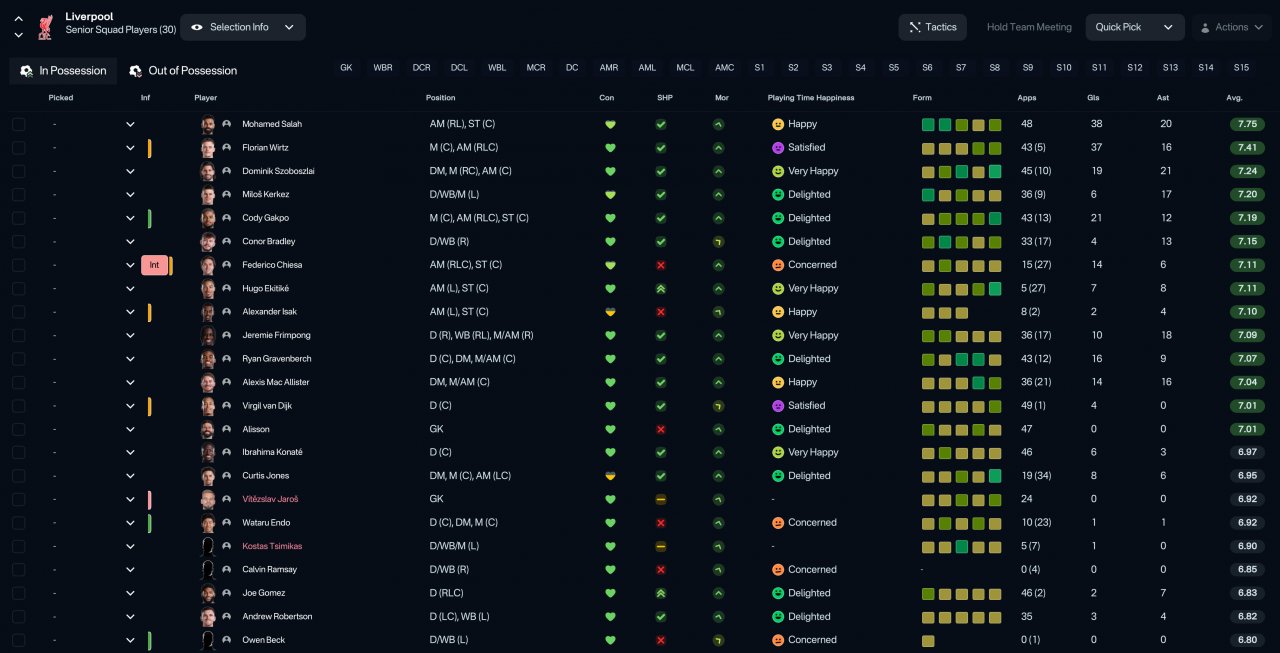Click the player info icon beside Mohamed Salah
Screen dimensions: 1280x653
point(227,124)
